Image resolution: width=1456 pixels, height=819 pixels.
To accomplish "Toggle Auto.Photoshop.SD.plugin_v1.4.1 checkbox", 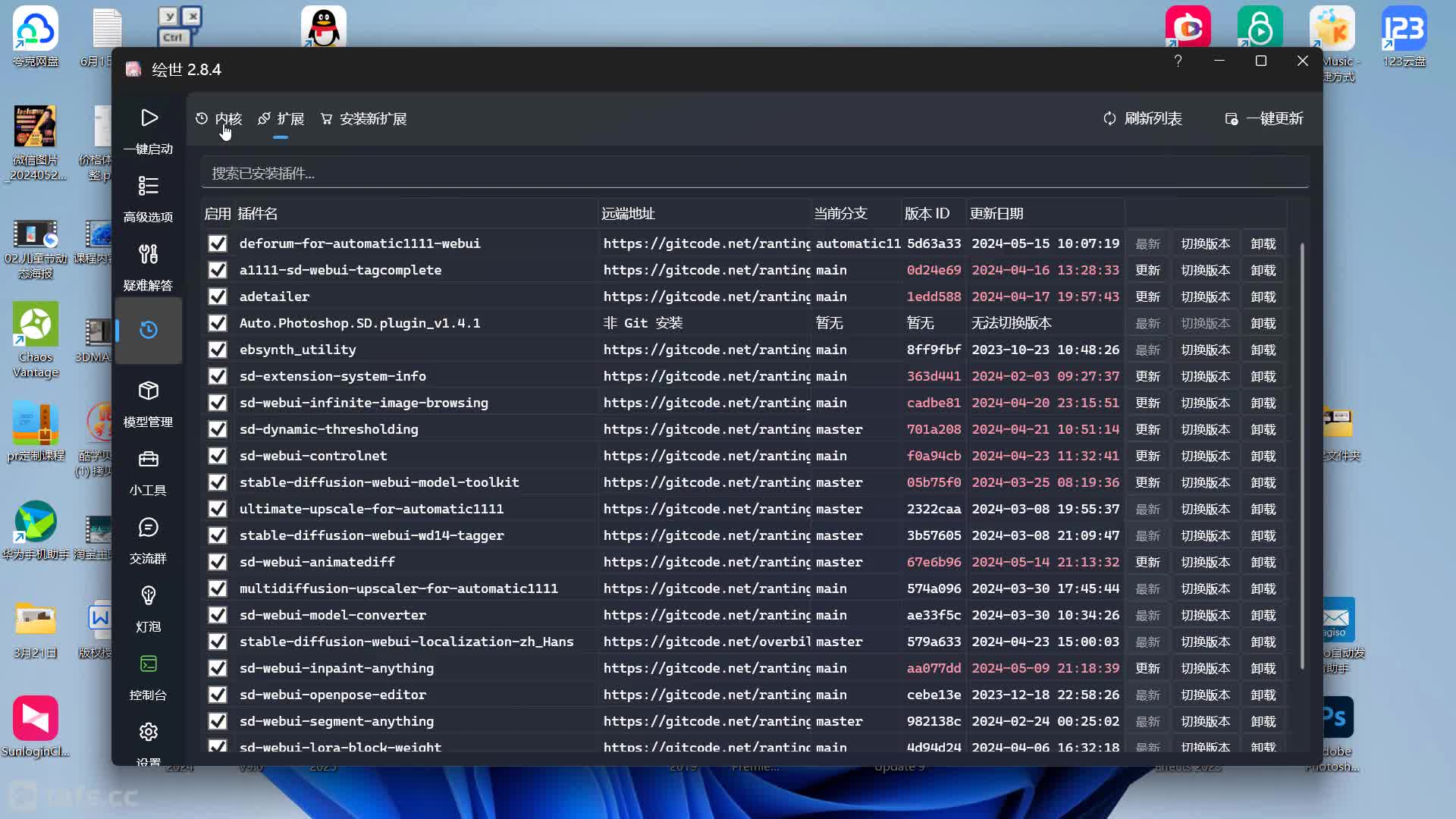I will click(218, 323).
